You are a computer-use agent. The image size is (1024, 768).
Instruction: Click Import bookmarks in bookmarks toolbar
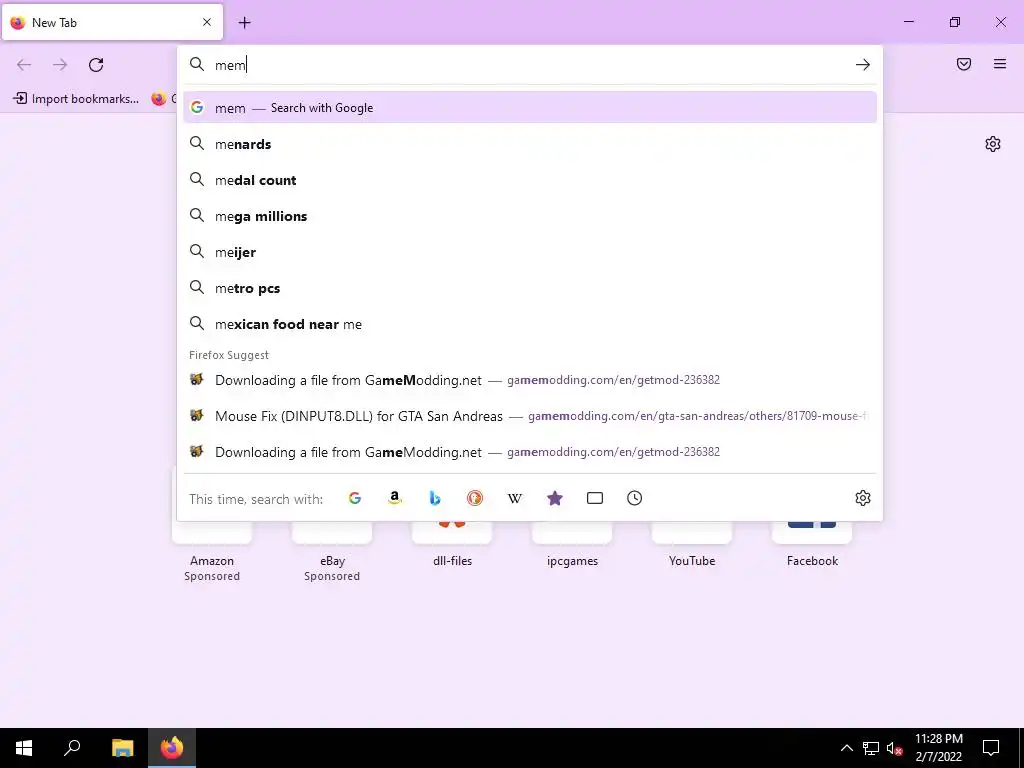[76, 99]
